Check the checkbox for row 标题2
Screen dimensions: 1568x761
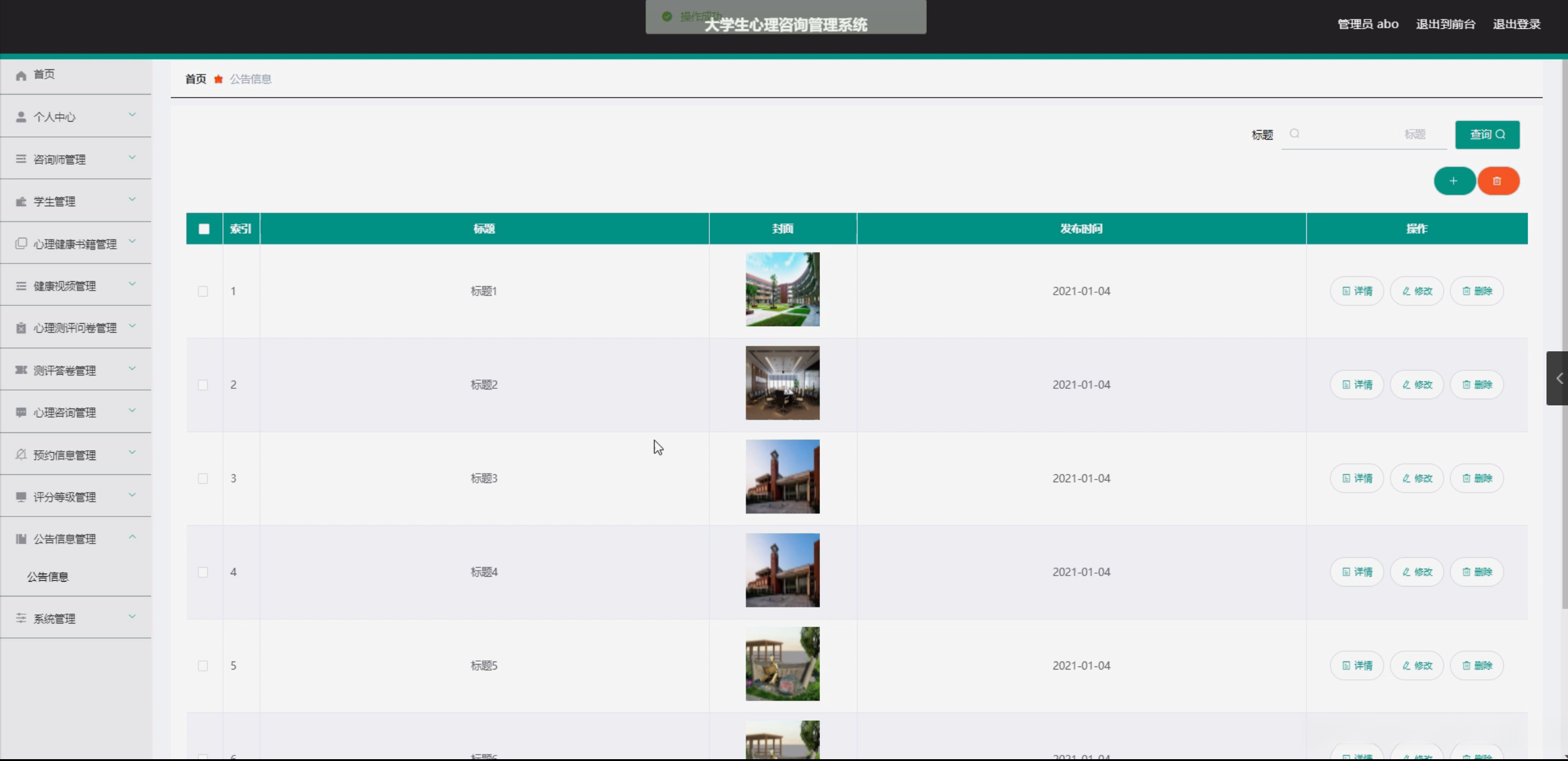203,385
